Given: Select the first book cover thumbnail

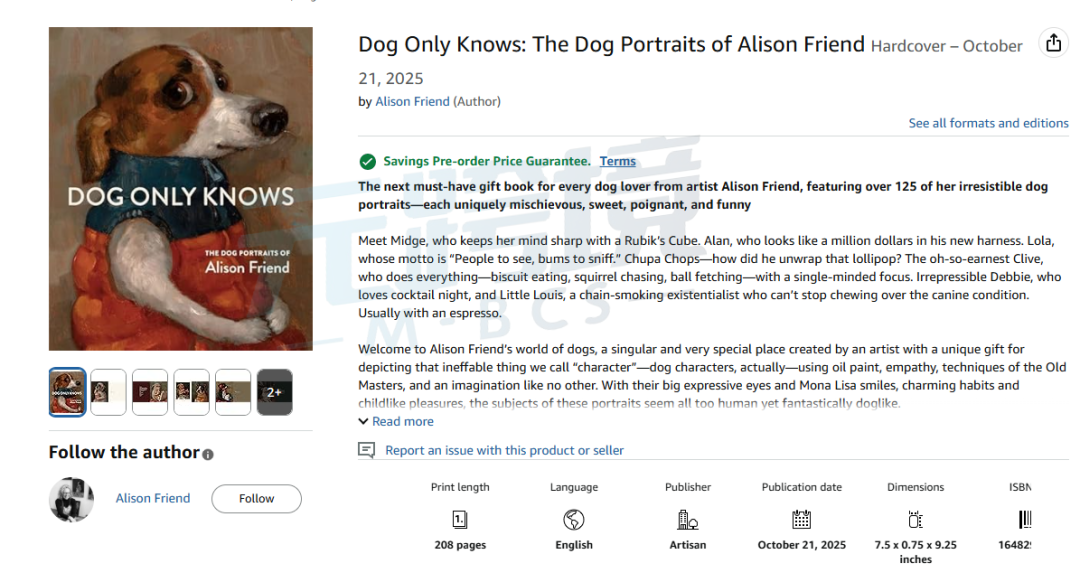Looking at the screenshot, I should (x=68, y=392).
